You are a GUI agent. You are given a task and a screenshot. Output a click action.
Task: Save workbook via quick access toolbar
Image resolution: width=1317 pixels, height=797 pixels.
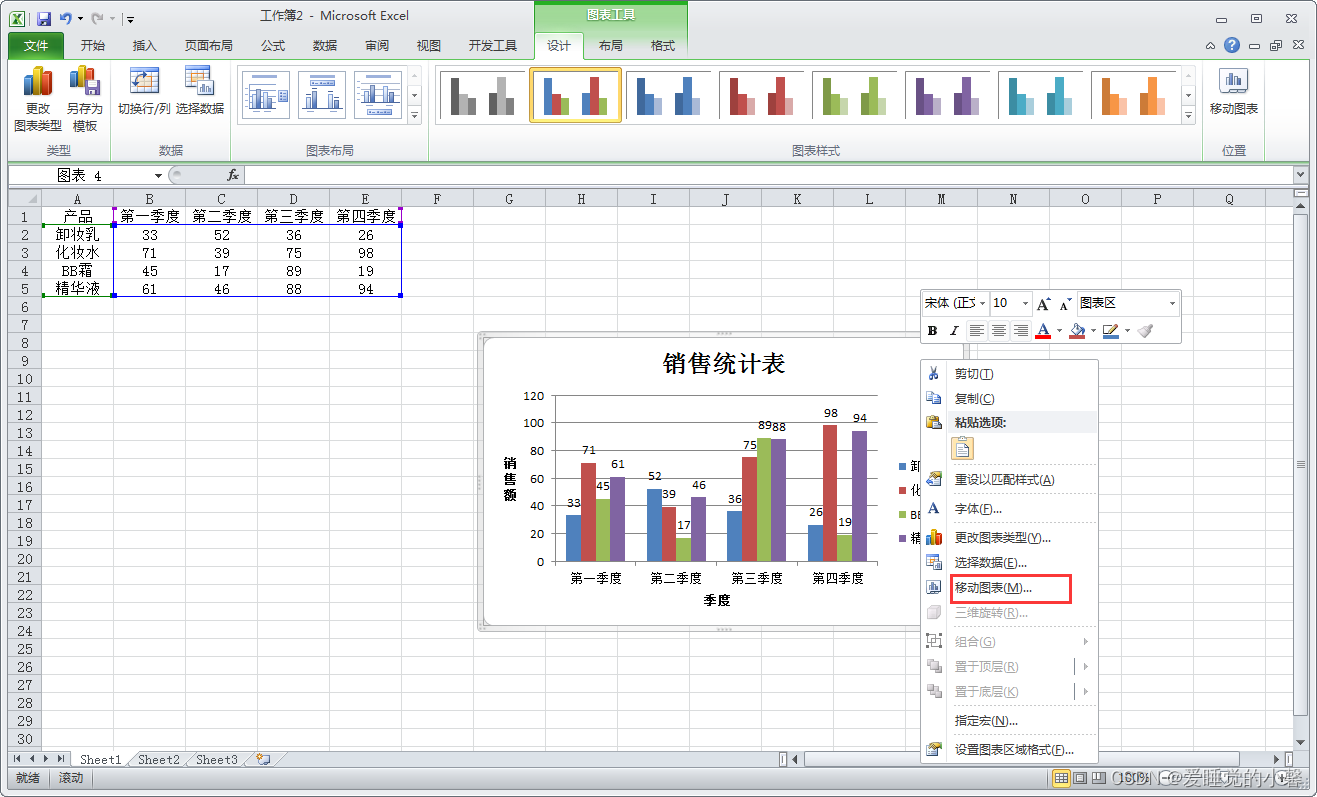coord(44,18)
